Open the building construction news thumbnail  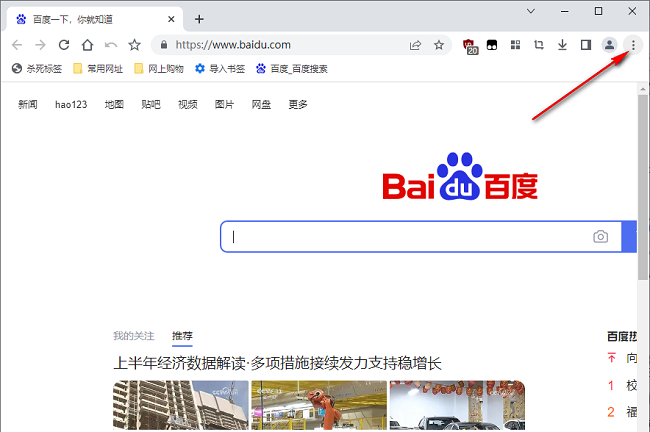tap(181, 405)
